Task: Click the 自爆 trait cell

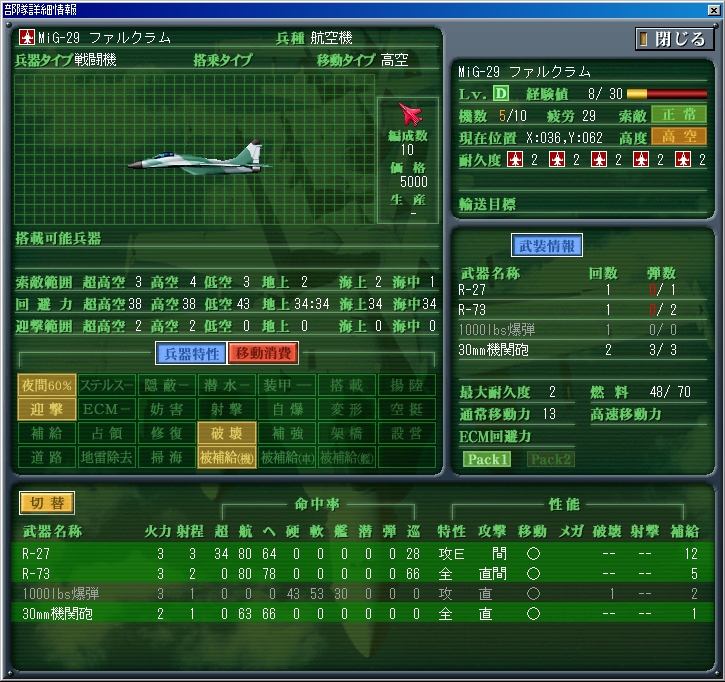Action: 287,409
